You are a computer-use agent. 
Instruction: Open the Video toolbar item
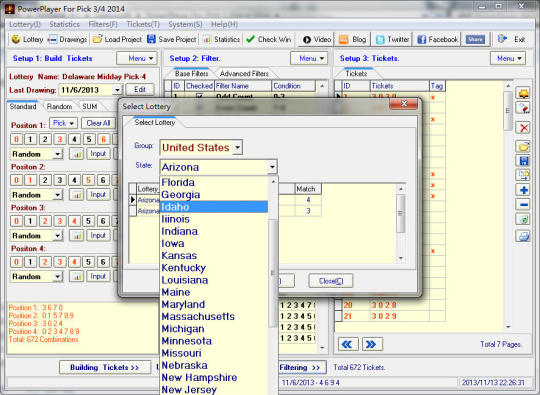[317, 40]
